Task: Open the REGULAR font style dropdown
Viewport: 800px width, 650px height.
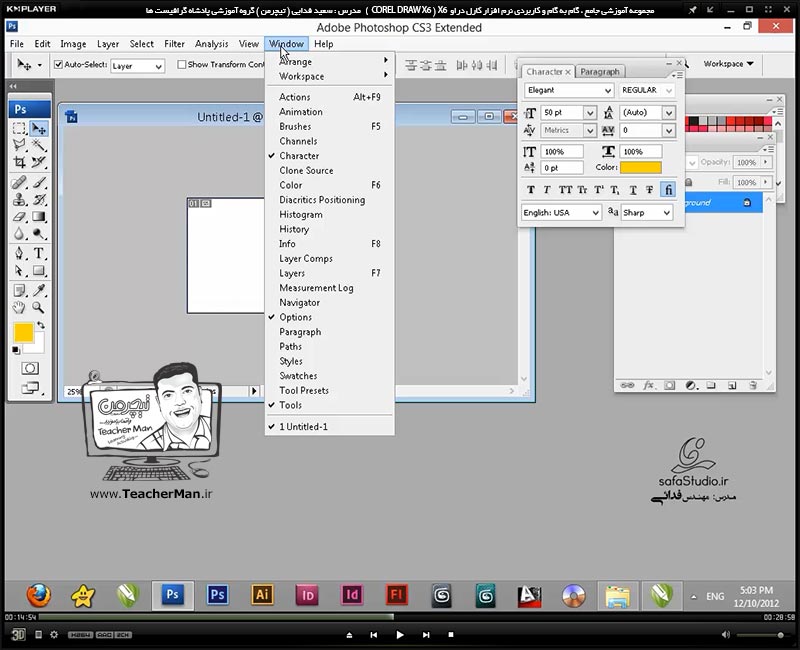Action: [x=669, y=91]
